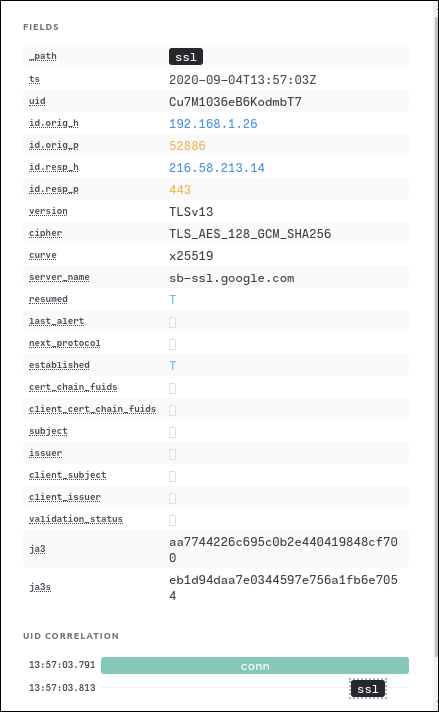Click the uid value Cu7M1036eB6KodmbT7

click(235, 102)
